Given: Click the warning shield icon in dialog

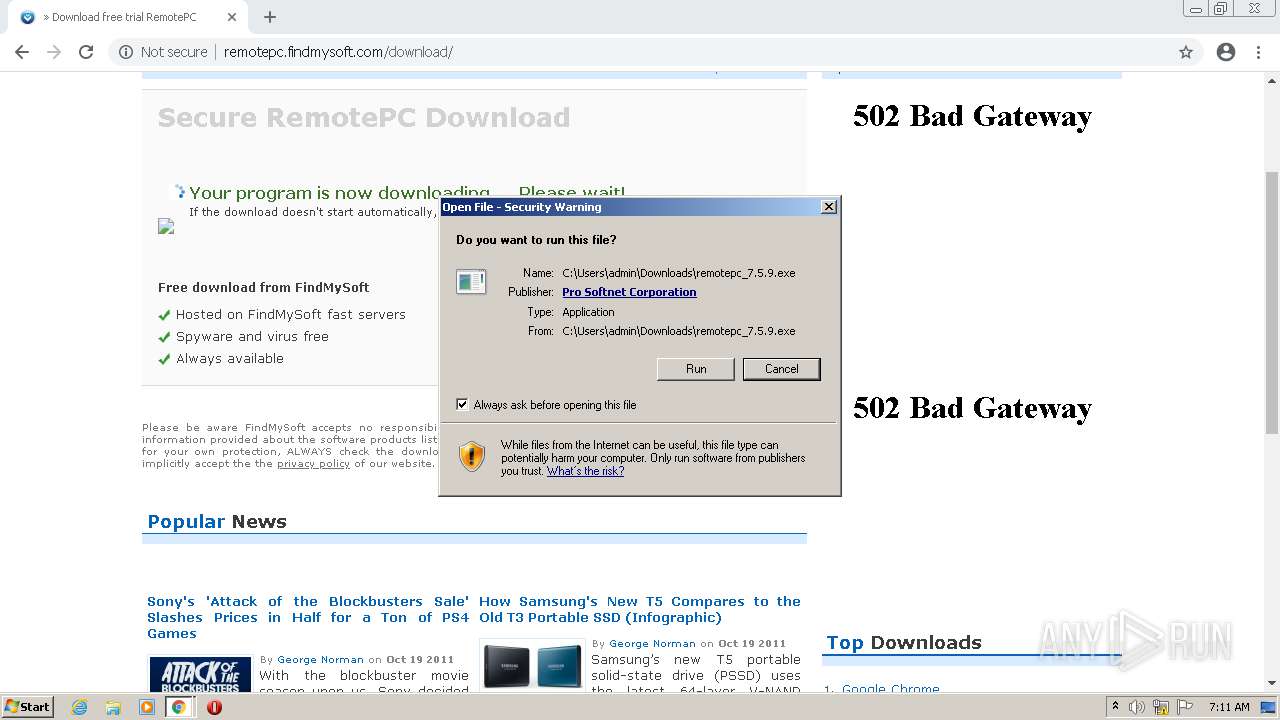Looking at the screenshot, I should 472,457.
